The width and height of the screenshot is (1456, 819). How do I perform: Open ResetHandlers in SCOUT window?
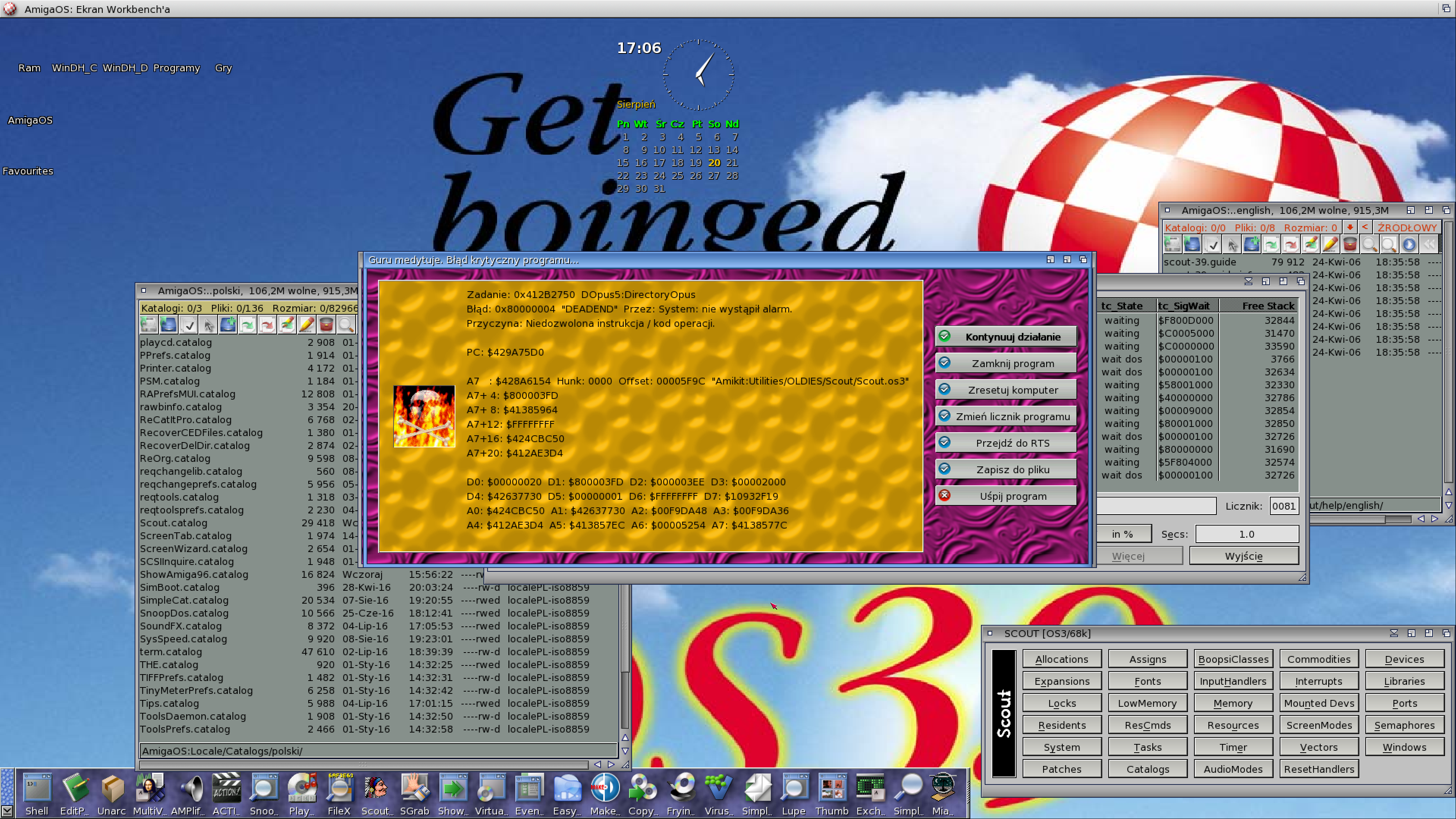[1319, 769]
